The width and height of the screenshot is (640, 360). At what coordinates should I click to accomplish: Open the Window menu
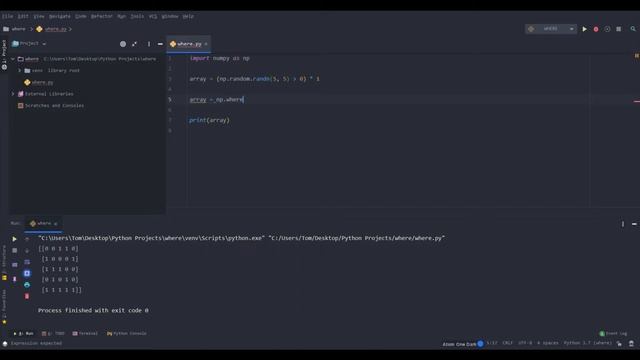[170, 16]
